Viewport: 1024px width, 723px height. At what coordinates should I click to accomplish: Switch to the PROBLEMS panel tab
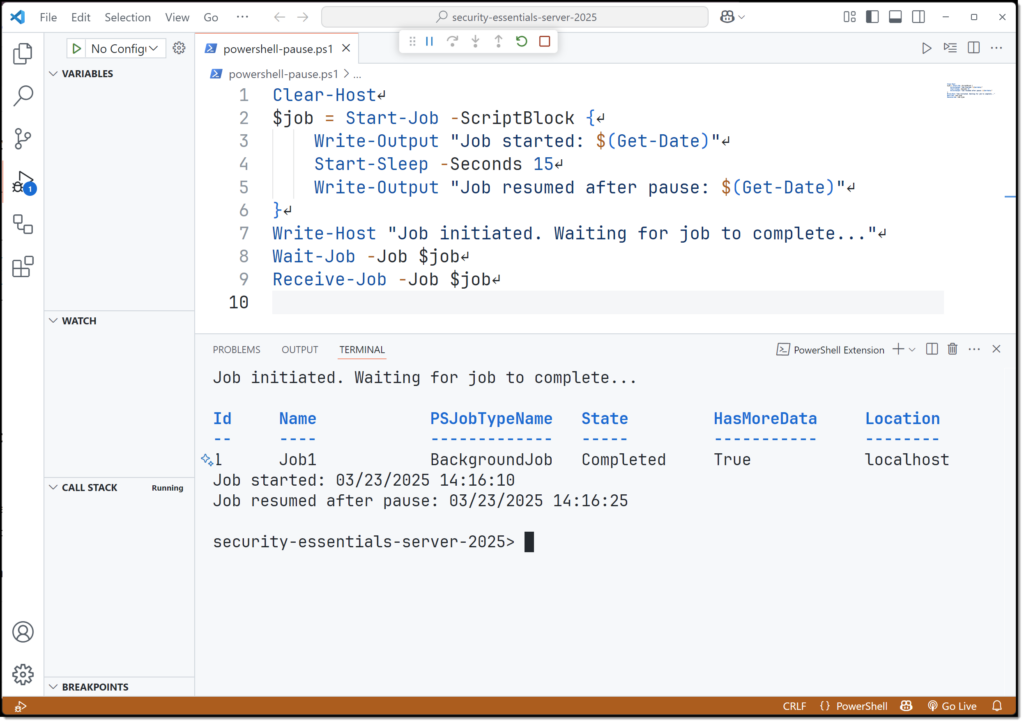click(x=236, y=349)
